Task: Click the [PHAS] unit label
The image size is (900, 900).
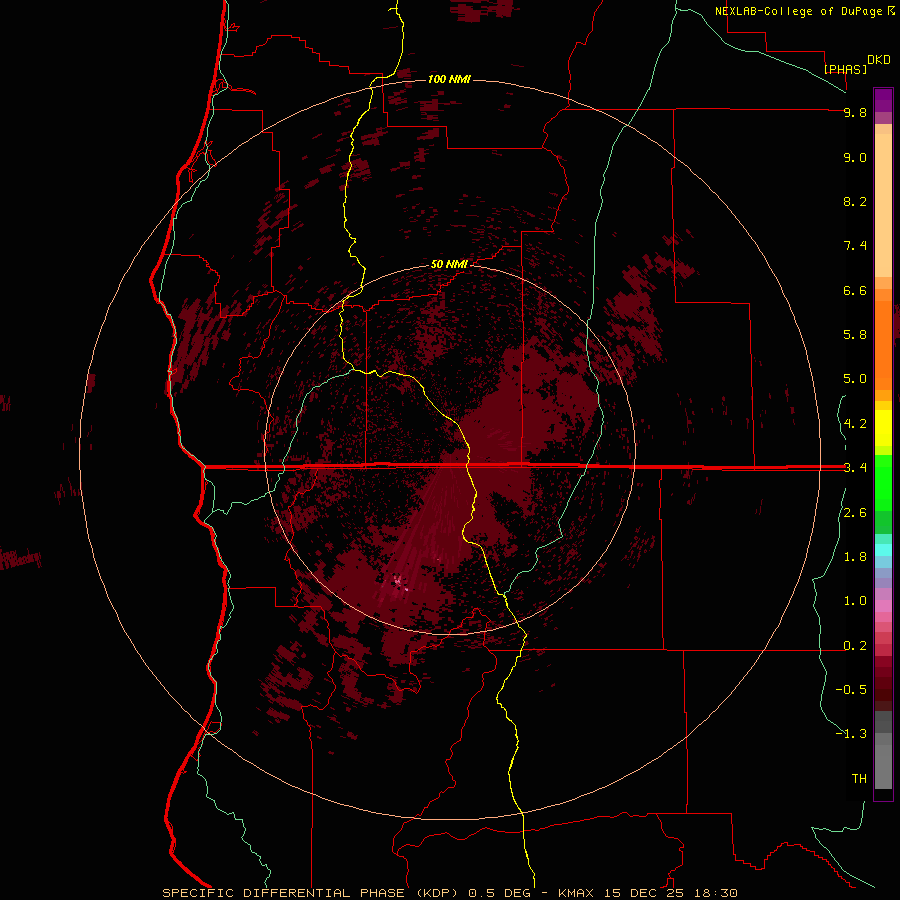Action: [x=845, y=69]
